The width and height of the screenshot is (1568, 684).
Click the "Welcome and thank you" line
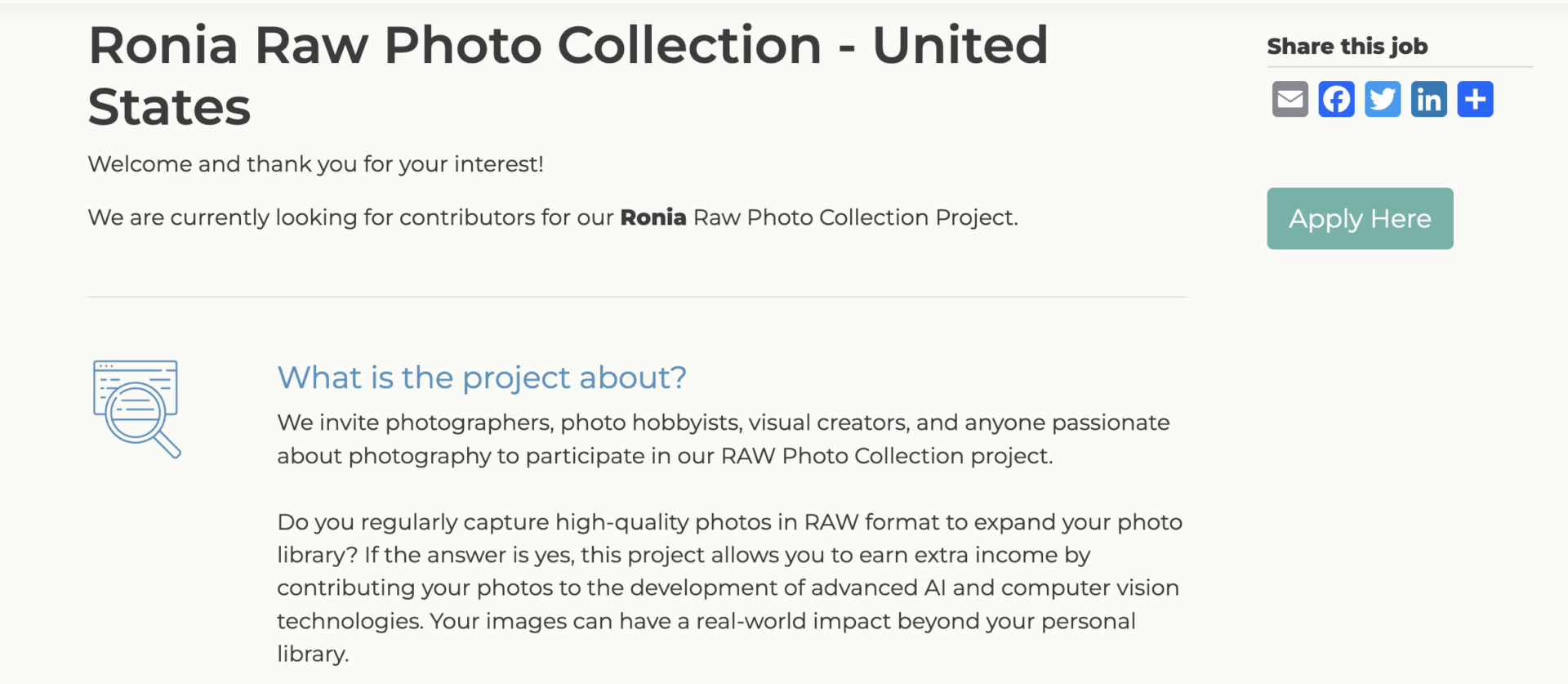pos(315,164)
